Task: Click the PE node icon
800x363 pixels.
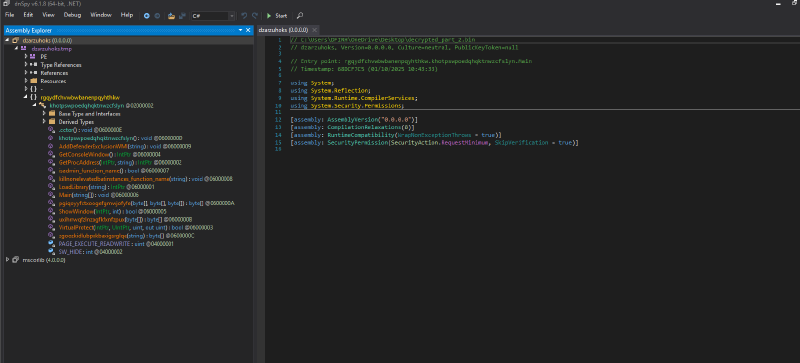Action: pyautogui.click(x=33, y=57)
